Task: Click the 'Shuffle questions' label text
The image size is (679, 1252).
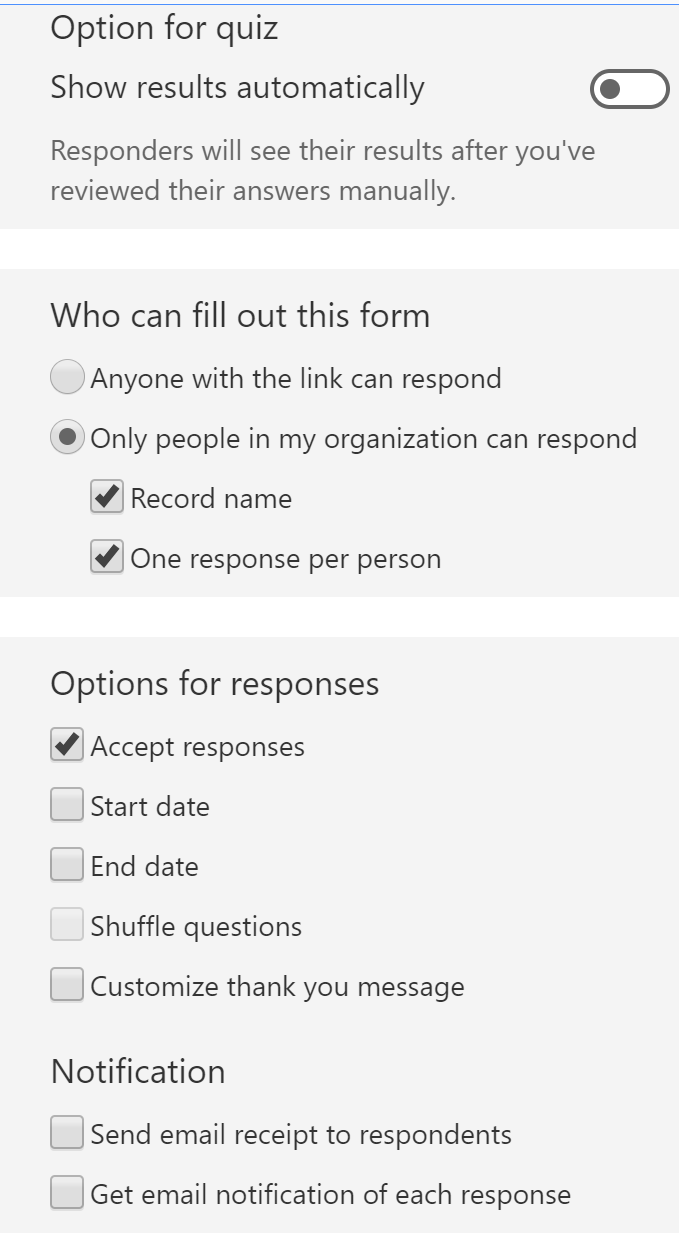Action: click(x=194, y=926)
